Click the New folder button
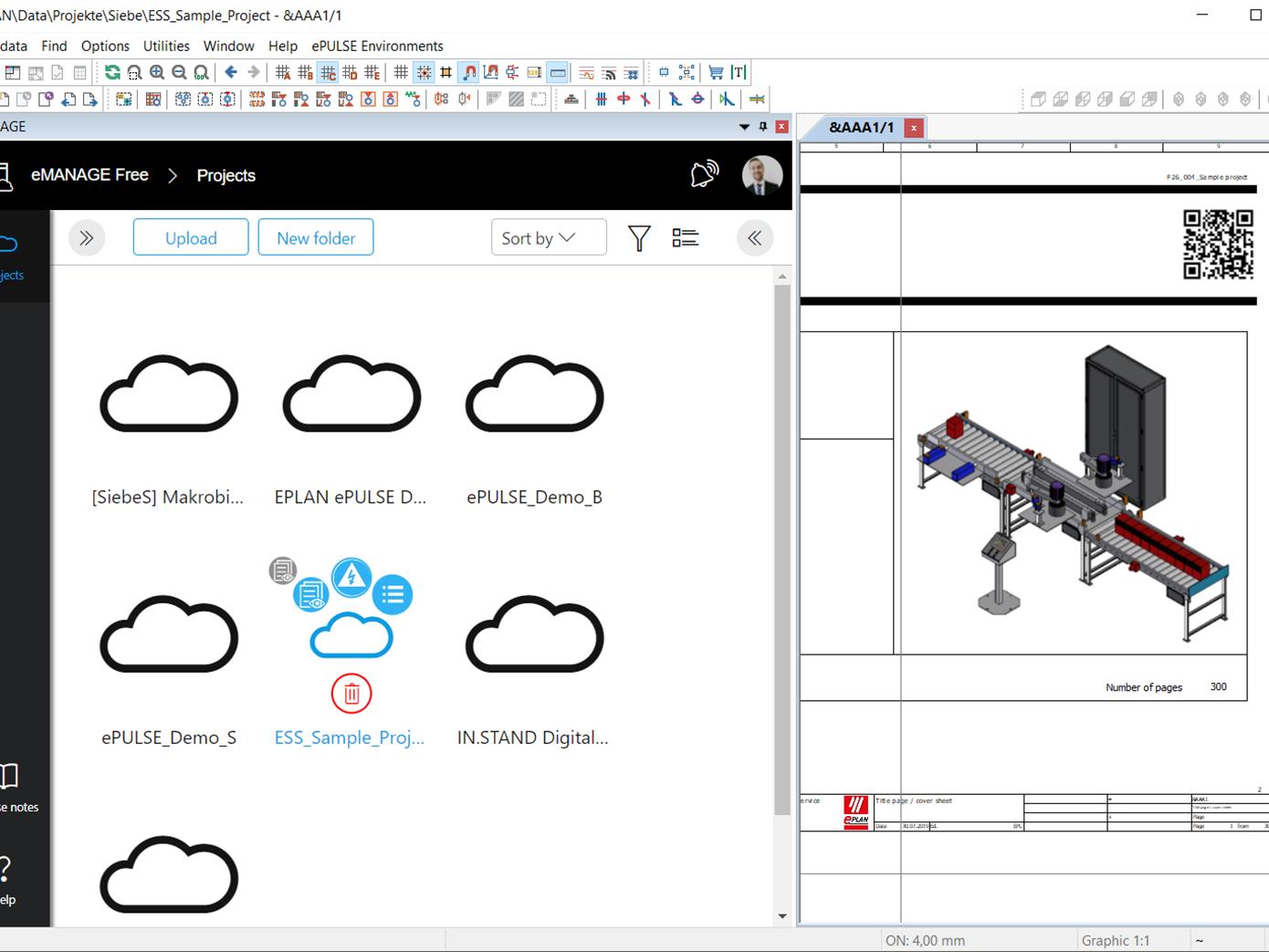 (x=316, y=238)
